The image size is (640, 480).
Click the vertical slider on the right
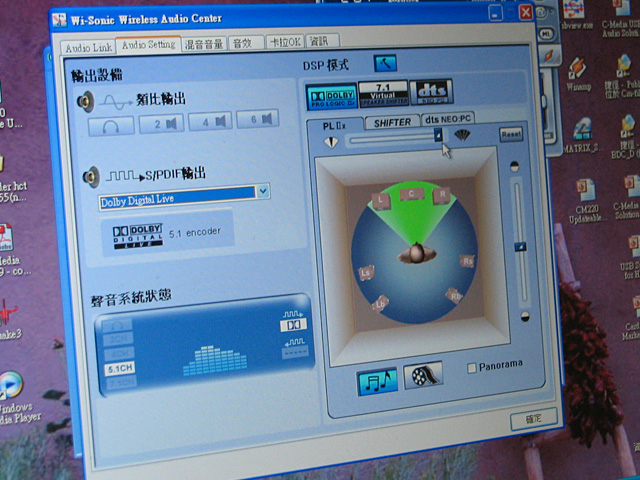coord(519,245)
